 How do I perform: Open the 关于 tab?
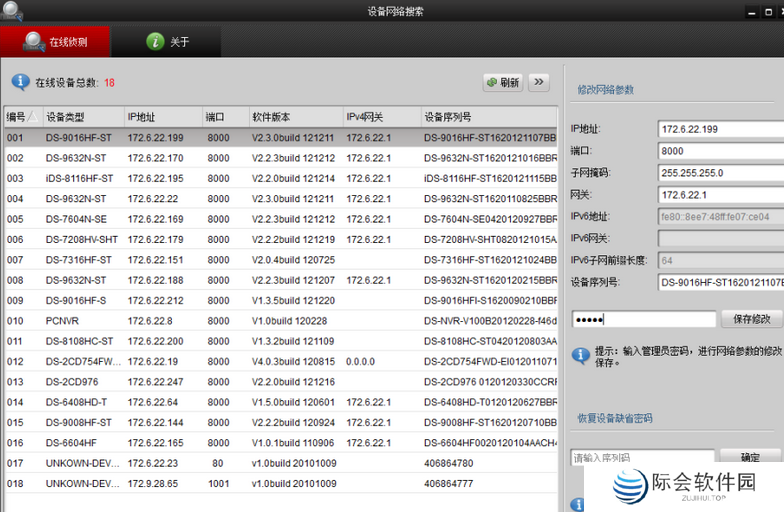click(166, 41)
